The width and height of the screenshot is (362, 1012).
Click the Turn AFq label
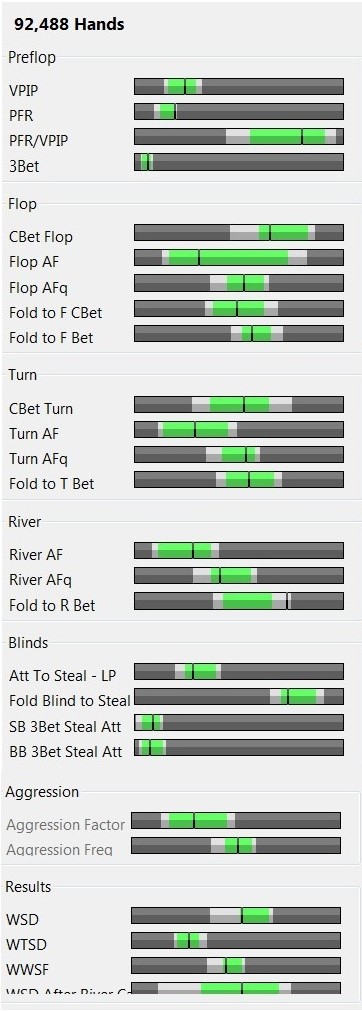[39, 459]
